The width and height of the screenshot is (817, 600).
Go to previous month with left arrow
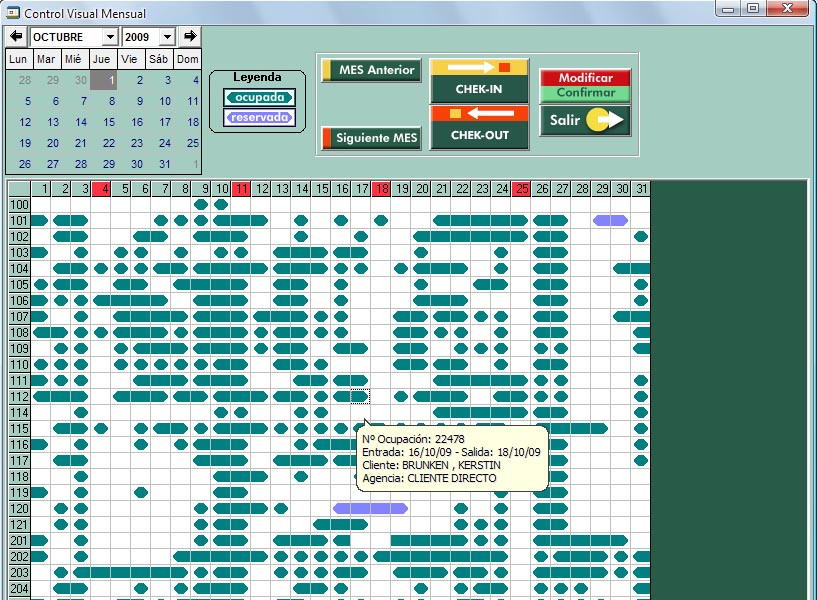tap(16, 36)
